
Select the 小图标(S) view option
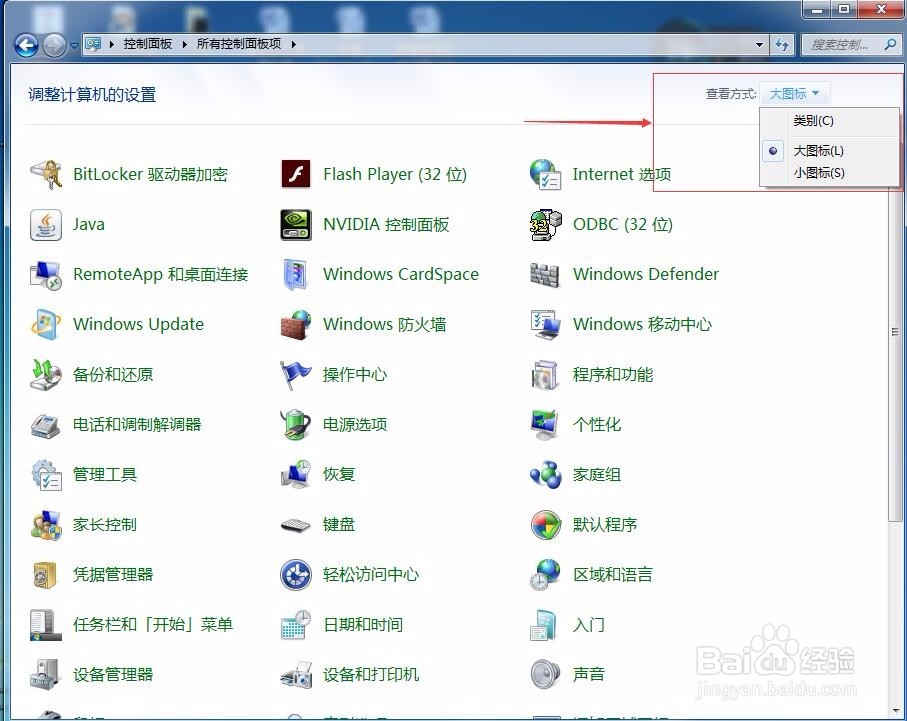point(818,172)
